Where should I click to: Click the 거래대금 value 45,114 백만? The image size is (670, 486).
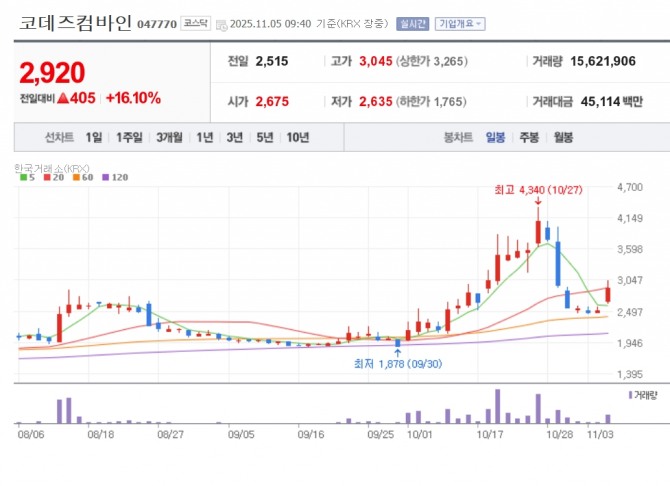(x=611, y=102)
